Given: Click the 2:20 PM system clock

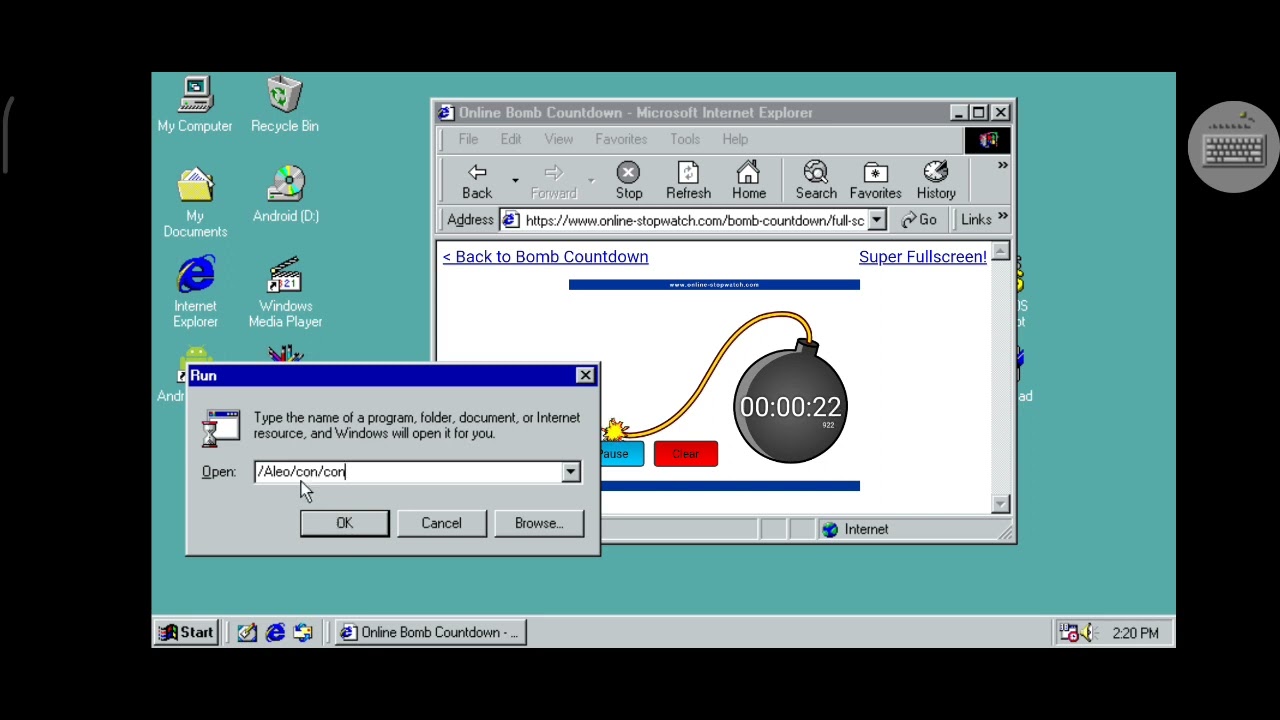Looking at the screenshot, I should (x=1135, y=633).
